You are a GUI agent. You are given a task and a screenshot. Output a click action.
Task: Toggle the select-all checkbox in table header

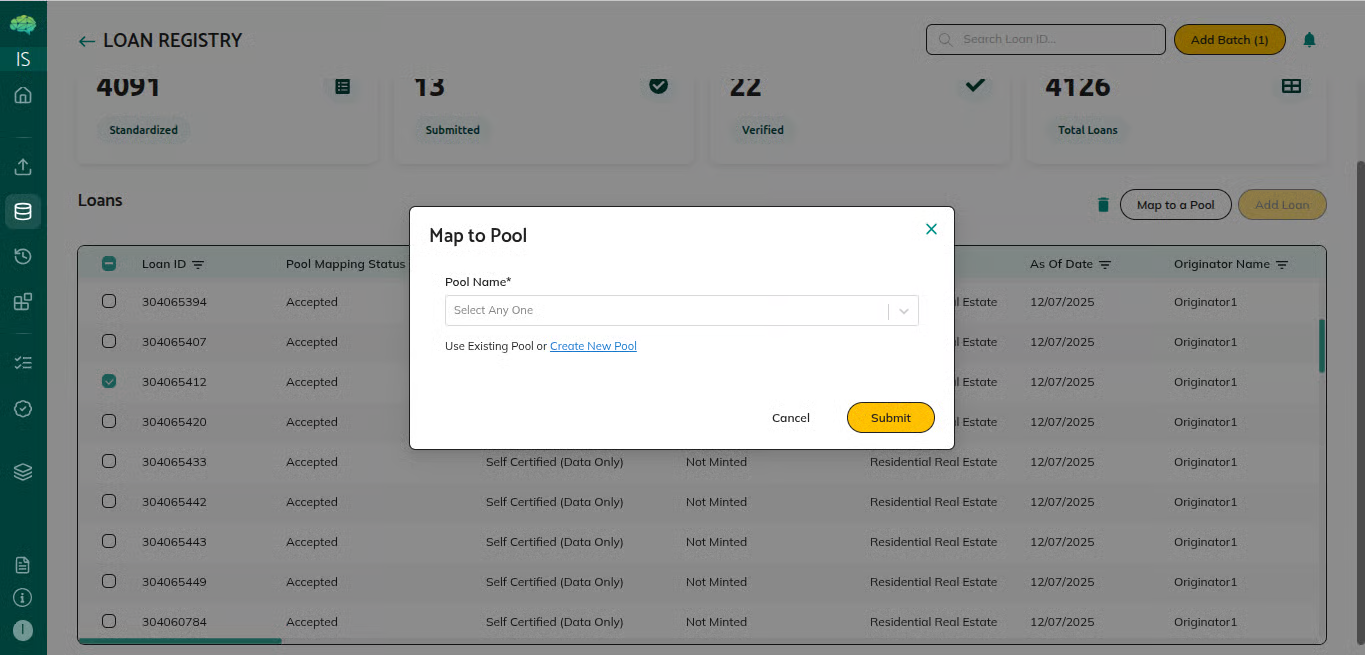(109, 264)
